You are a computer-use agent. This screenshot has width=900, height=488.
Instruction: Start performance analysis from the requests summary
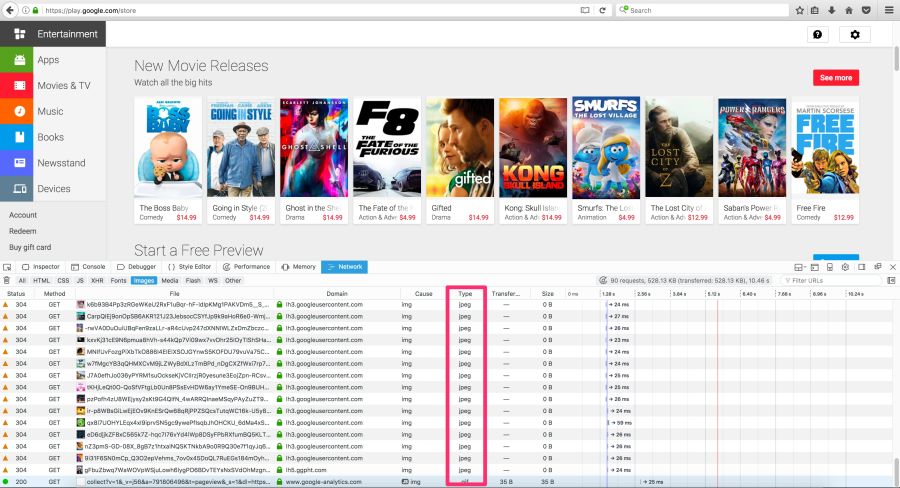coord(603,280)
